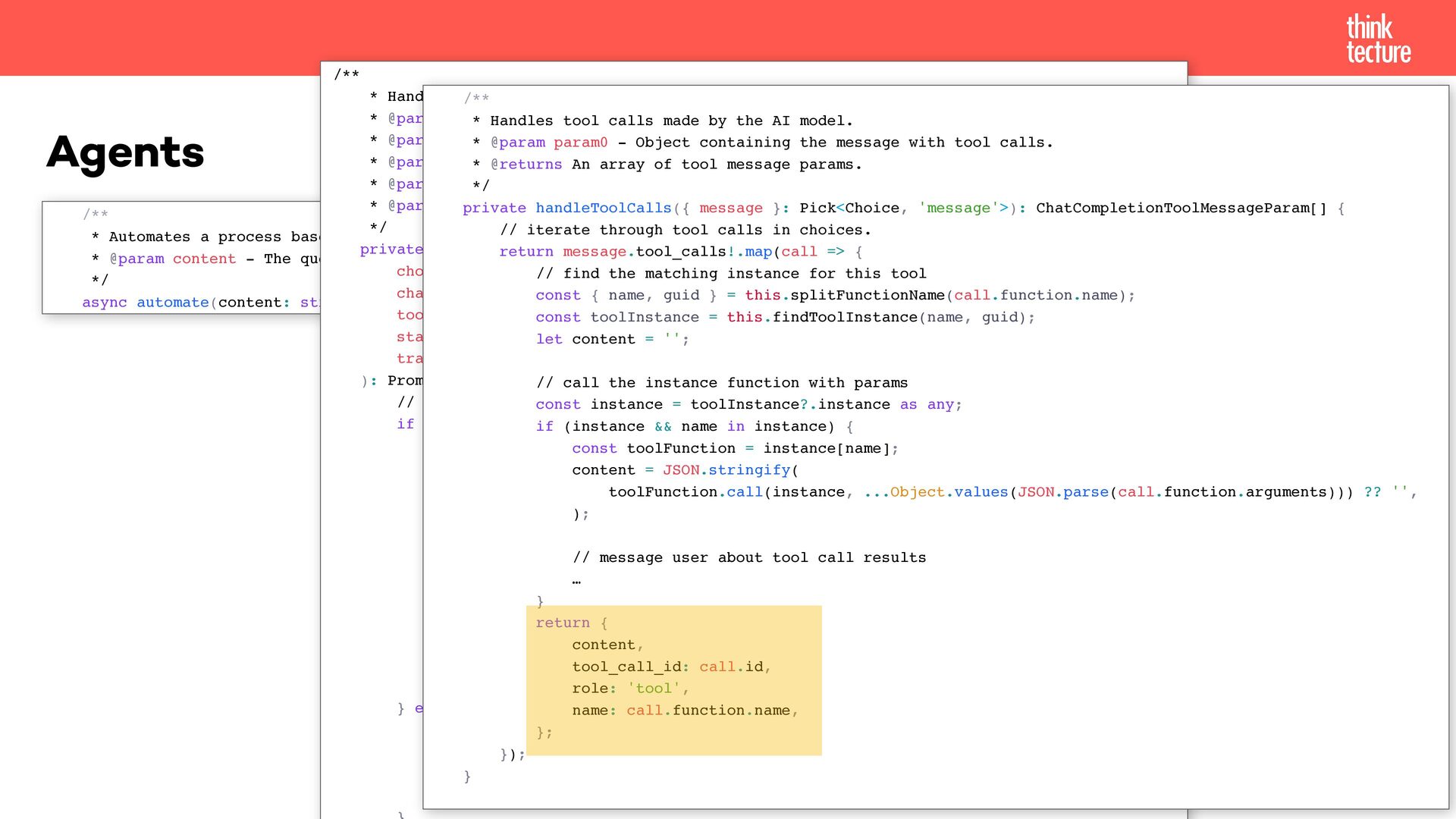Click the role 'tool' string value

pos(653,689)
